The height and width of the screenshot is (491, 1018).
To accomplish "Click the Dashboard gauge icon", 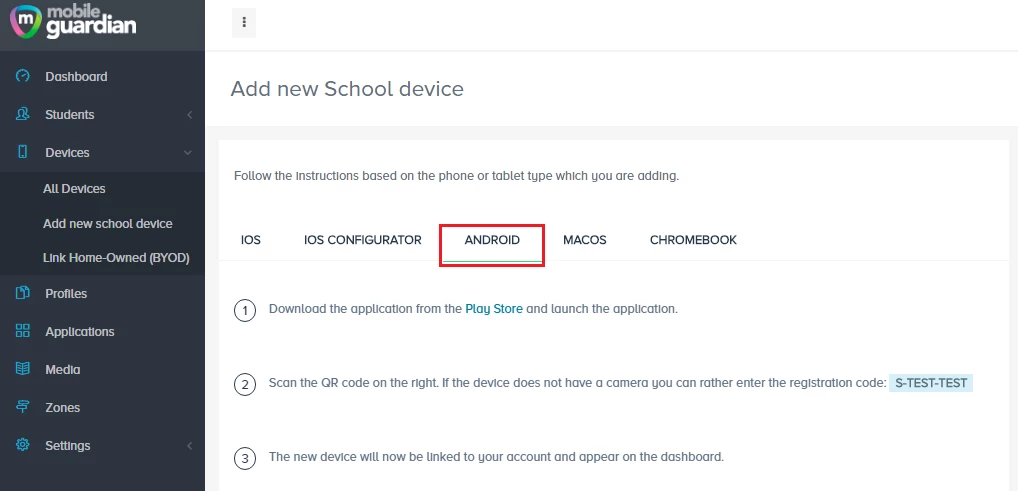I will point(23,76).
